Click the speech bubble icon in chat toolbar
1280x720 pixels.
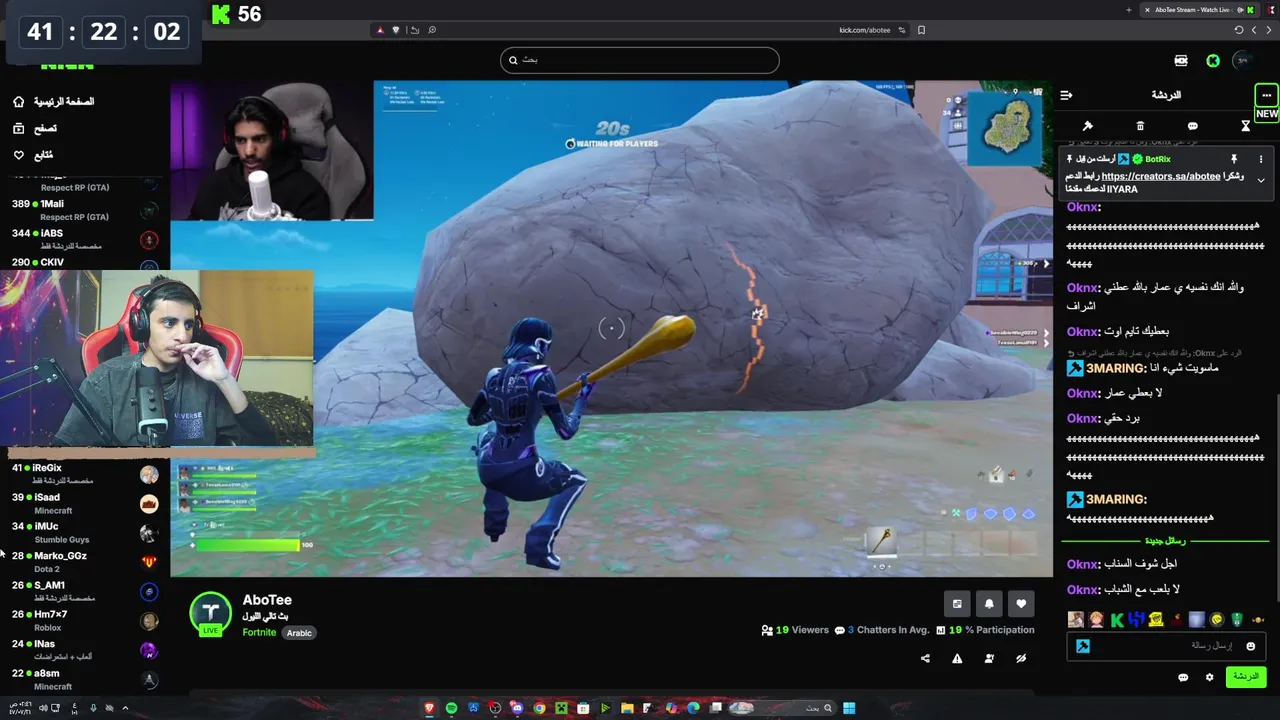(1193, 126)
